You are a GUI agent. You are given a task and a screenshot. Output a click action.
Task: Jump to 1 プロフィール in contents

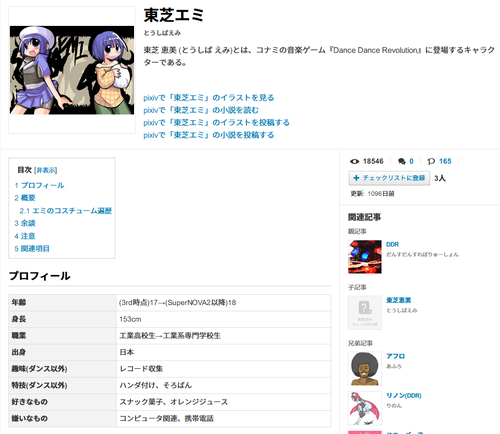click(x=39, y=185)
